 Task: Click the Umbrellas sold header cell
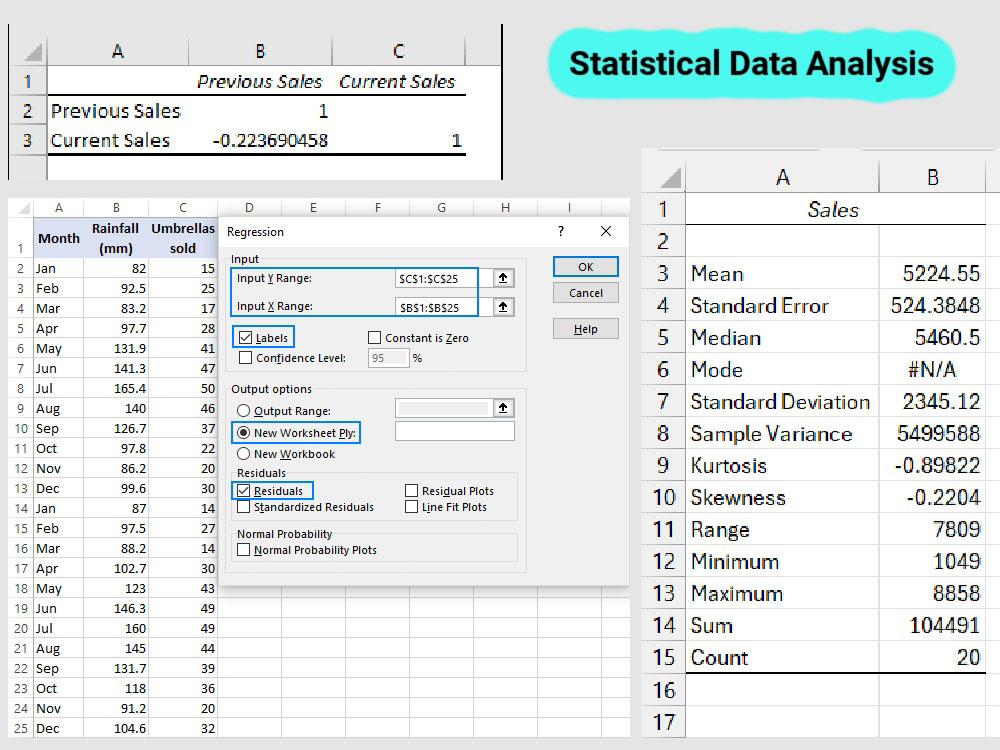[183, 238]
